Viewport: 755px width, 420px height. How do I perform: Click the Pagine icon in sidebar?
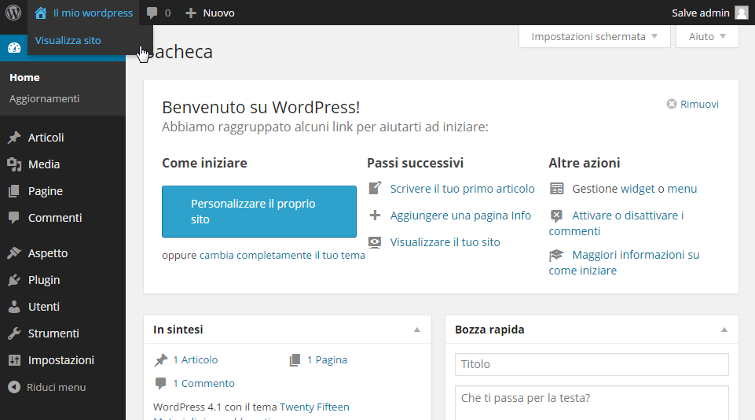coord(14,191)
